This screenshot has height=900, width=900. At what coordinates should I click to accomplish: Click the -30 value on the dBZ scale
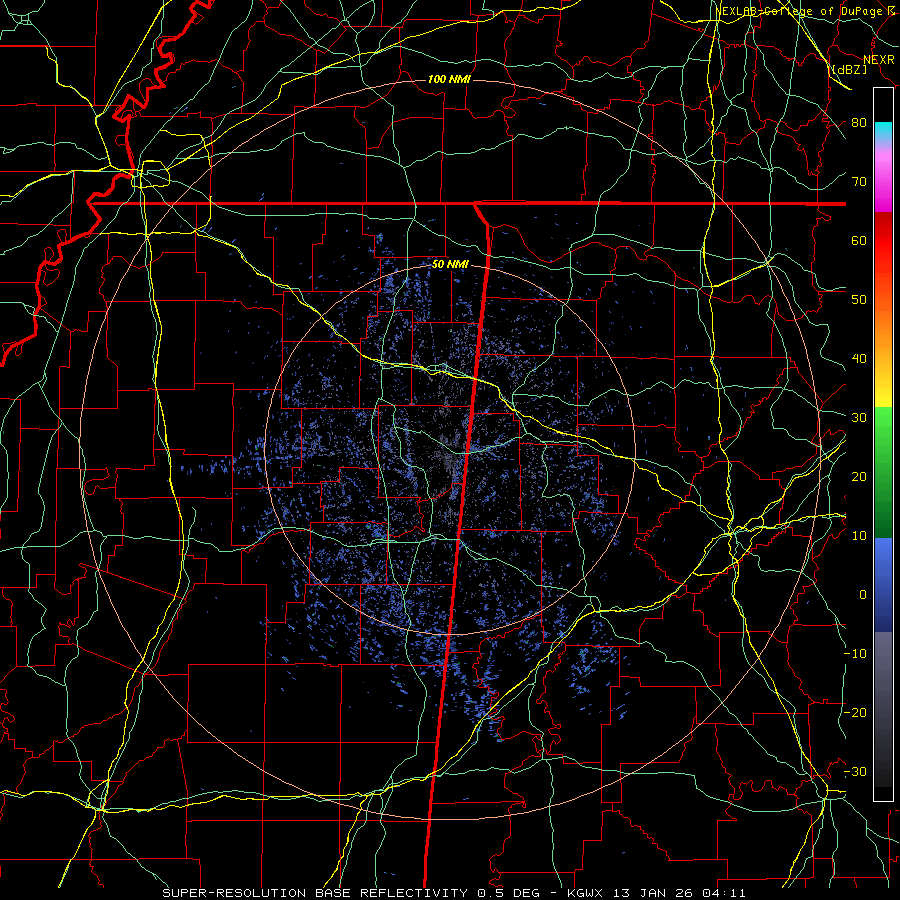[855, 773]
